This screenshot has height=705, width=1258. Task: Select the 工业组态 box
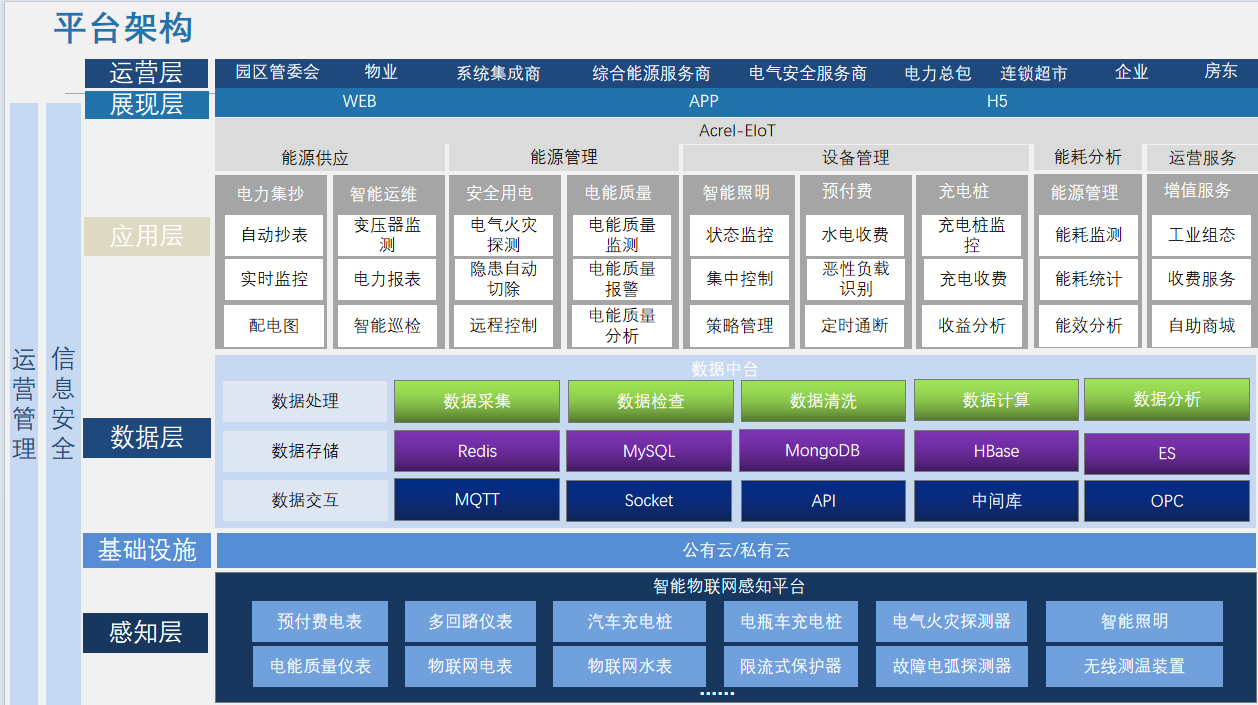click(x=1202, y=235)
